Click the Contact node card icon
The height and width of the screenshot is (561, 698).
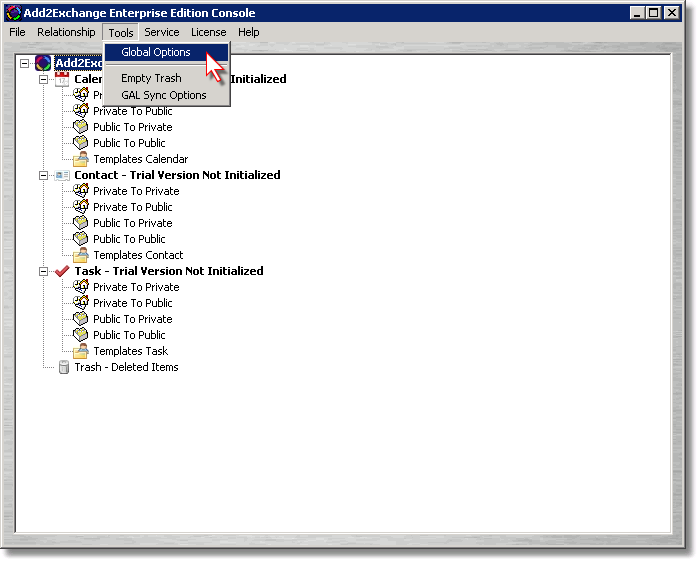pyautogui.click(x=62, y=175)
